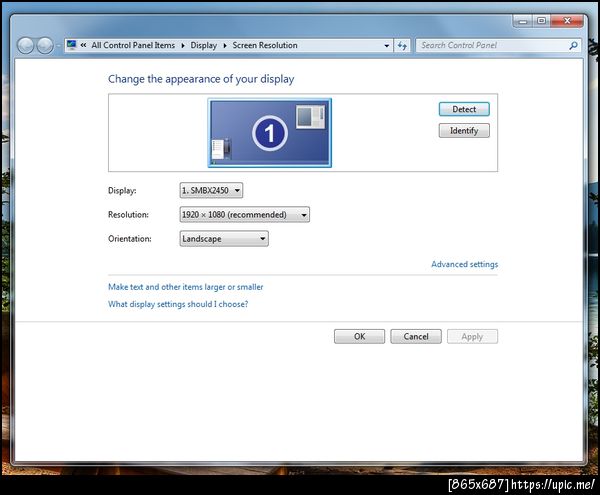Open 'Make text and other items larger or smaller'

pos(186,287)
